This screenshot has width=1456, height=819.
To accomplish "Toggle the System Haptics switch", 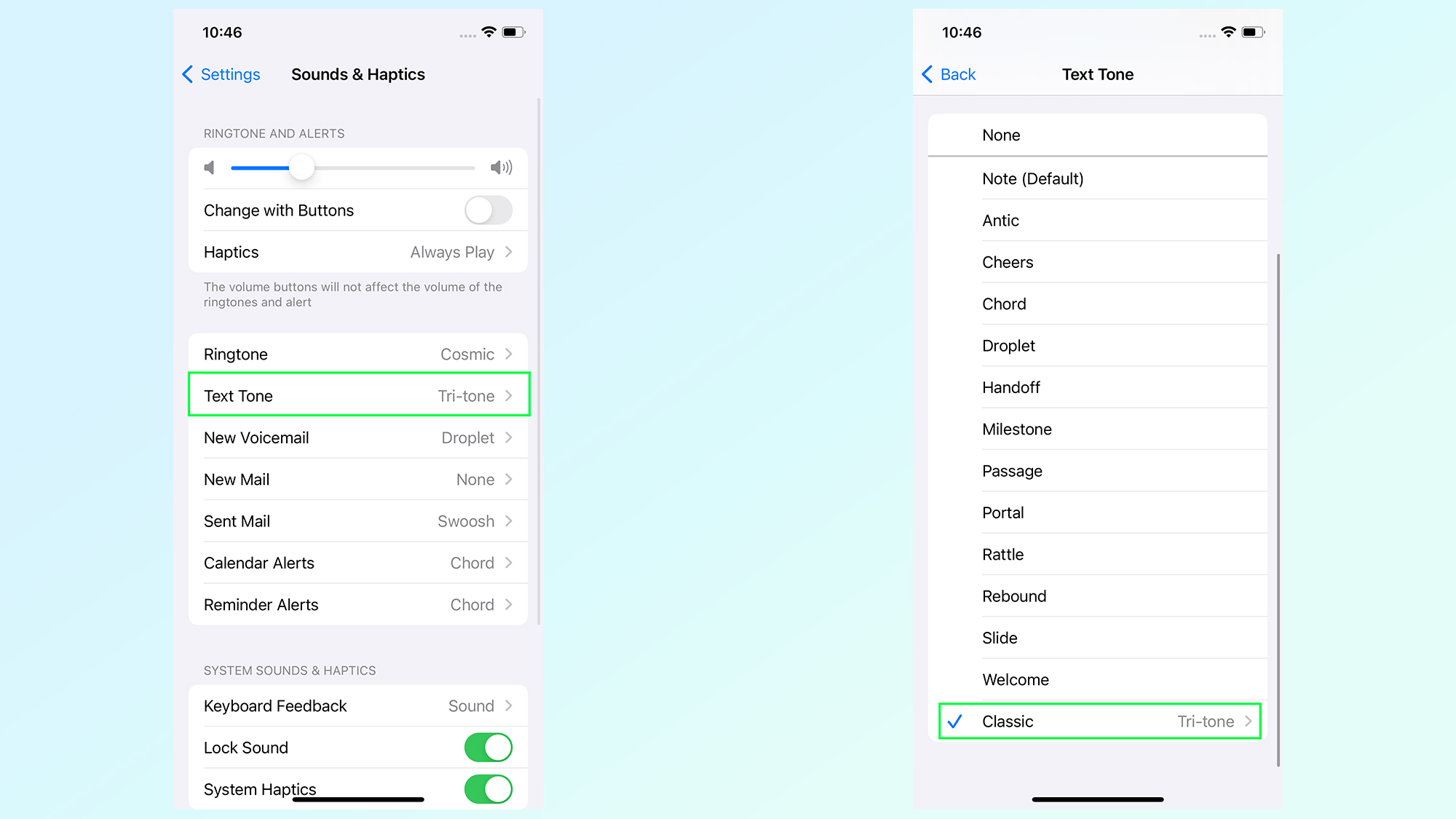I will (489, 790).
